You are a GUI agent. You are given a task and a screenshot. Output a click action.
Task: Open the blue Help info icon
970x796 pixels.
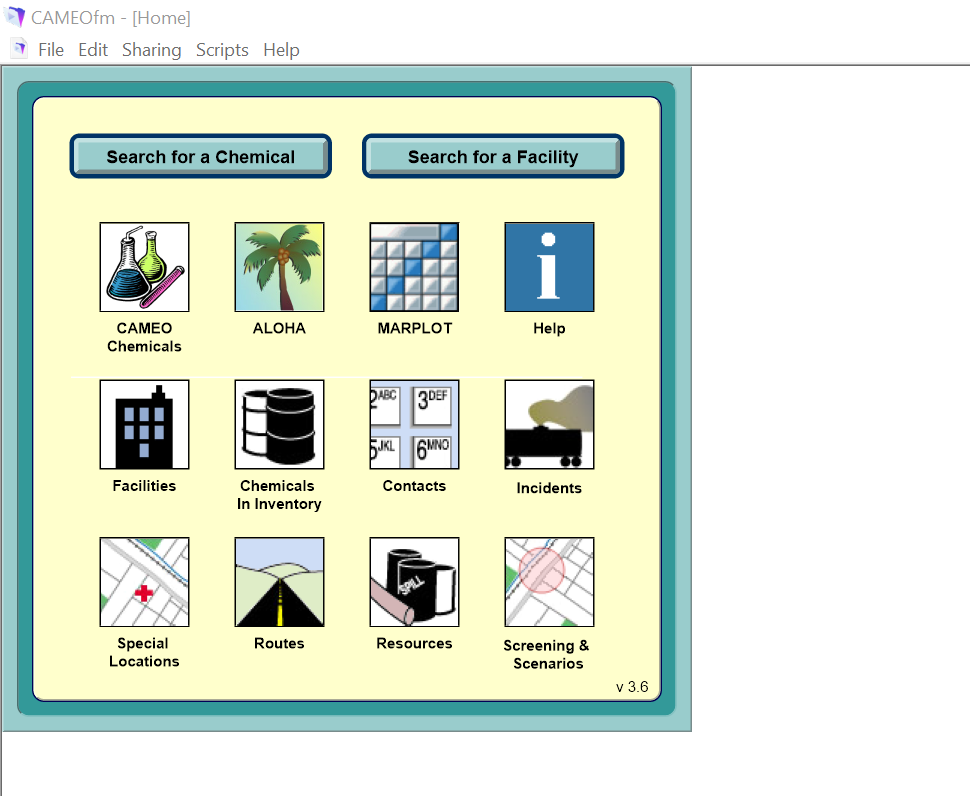549,267
